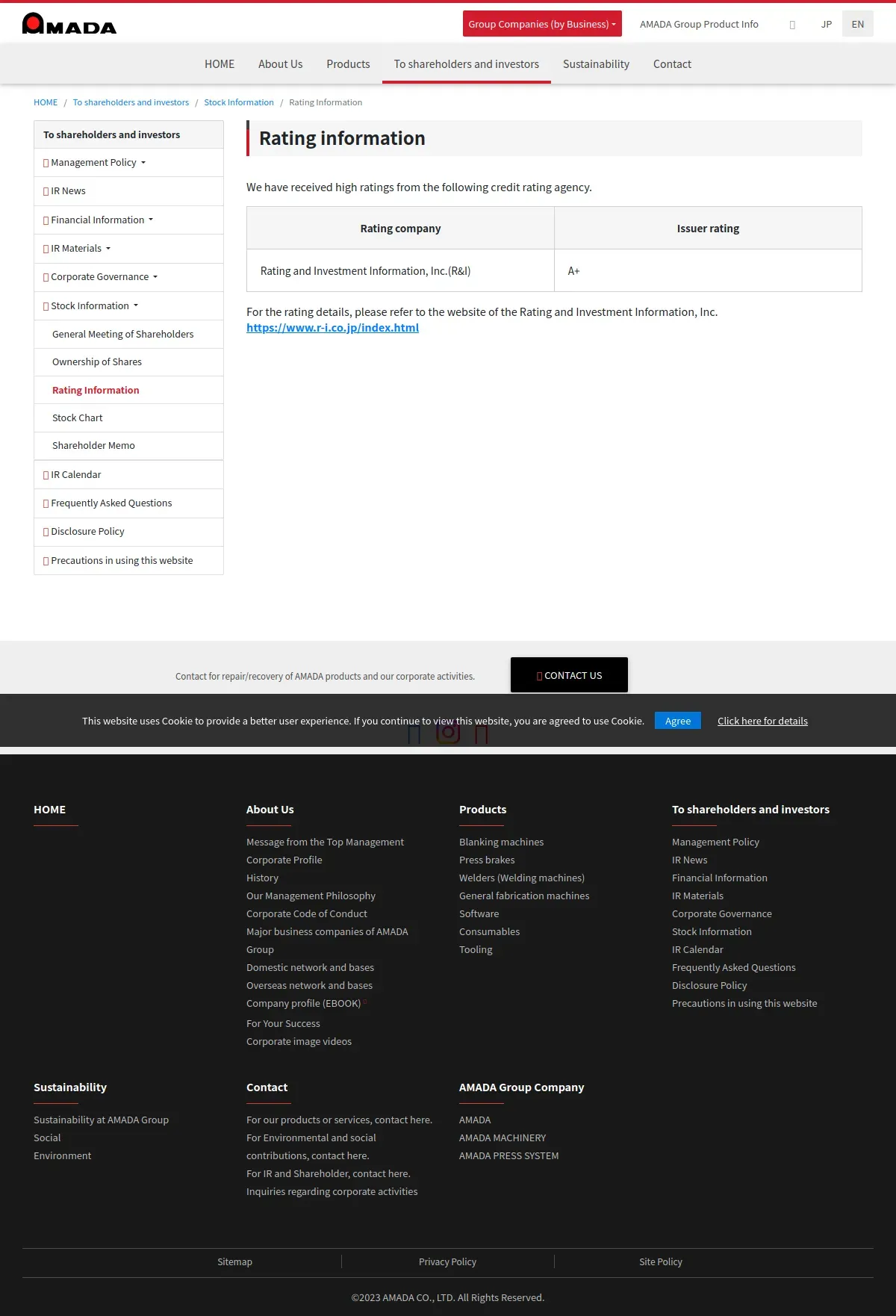896x1316 pixels.
Task: Click To shareholders and investors breadcrumb
Action: pos(131,102)
